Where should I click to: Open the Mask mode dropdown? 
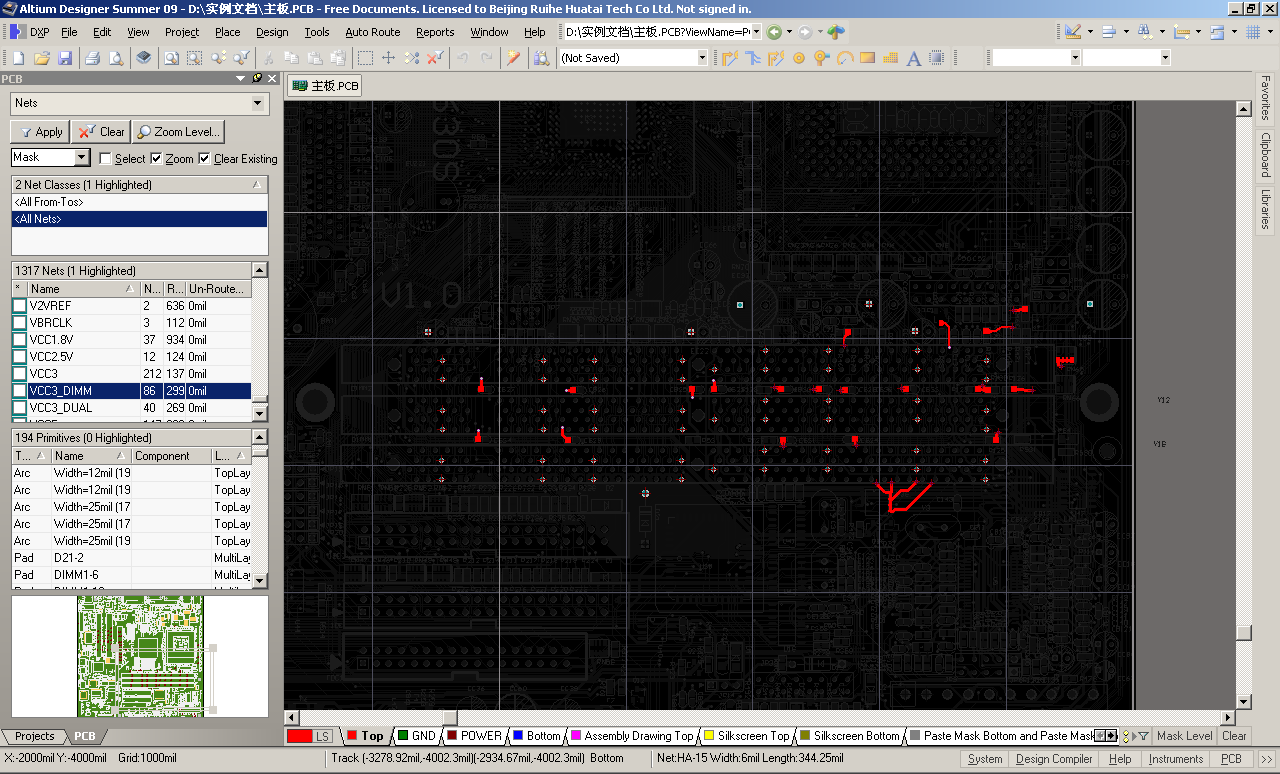[82, 157]
